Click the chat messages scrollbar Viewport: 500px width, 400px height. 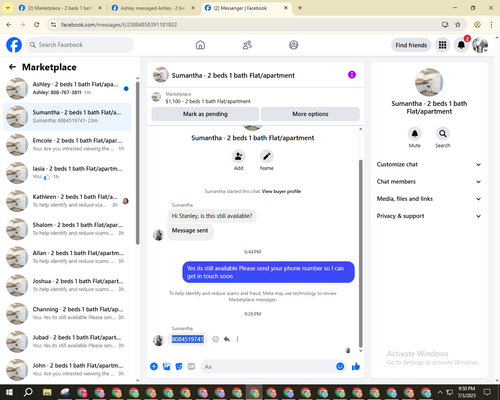click(360, 253)
